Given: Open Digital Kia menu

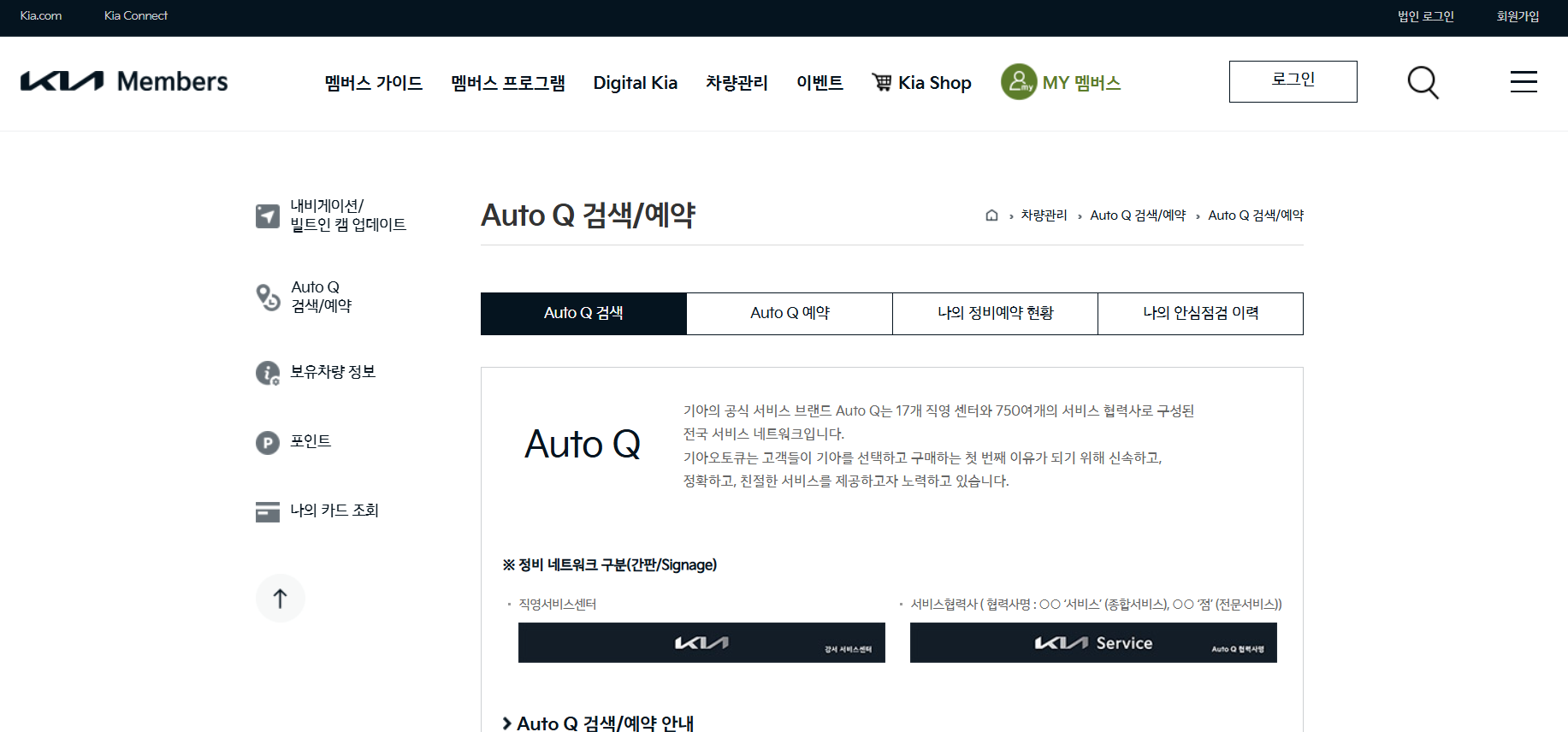Looking at the screenshot, I should pos(636,83).
